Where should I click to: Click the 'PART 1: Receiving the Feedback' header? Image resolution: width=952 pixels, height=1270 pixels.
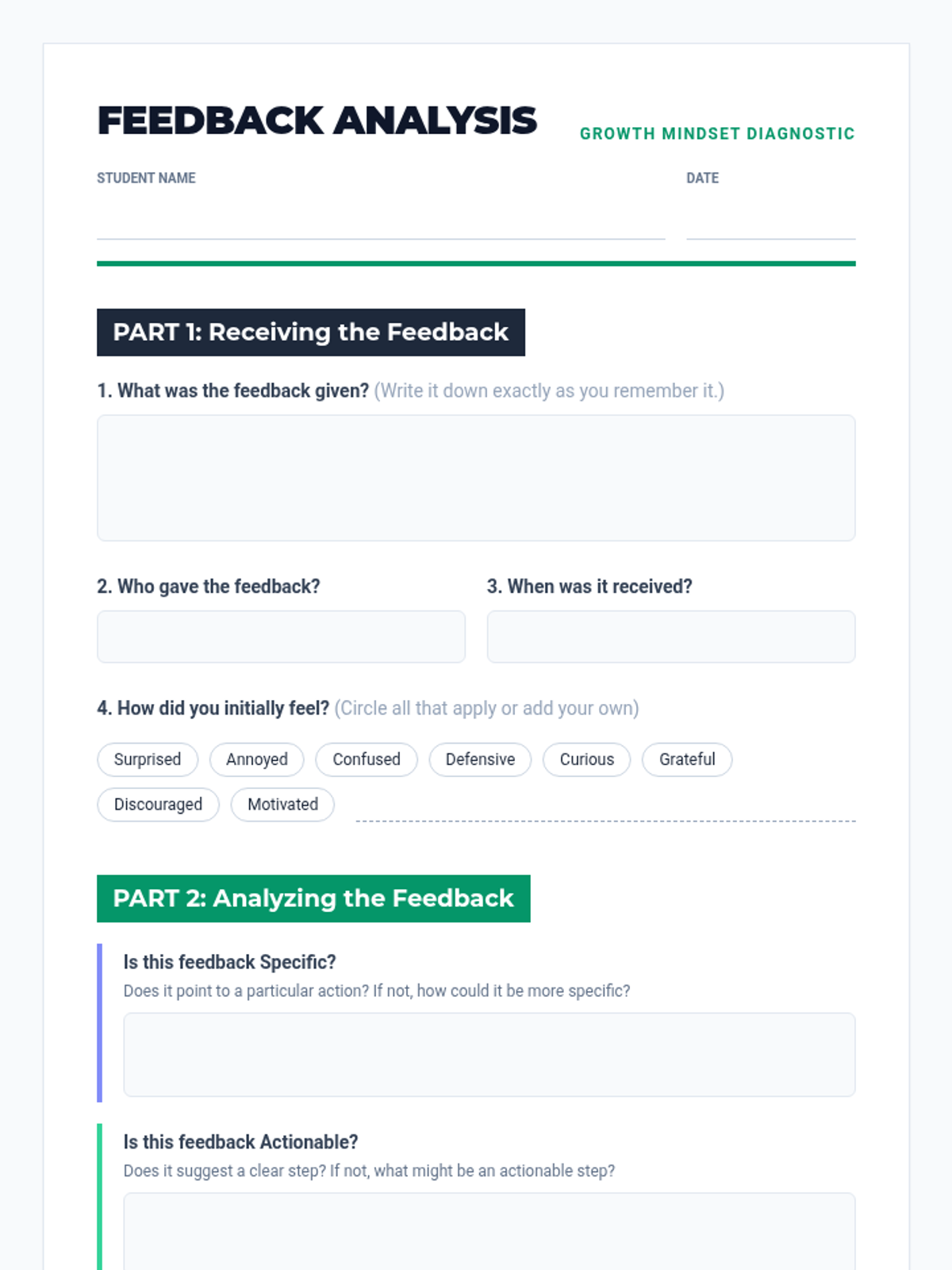click(311, 333)
